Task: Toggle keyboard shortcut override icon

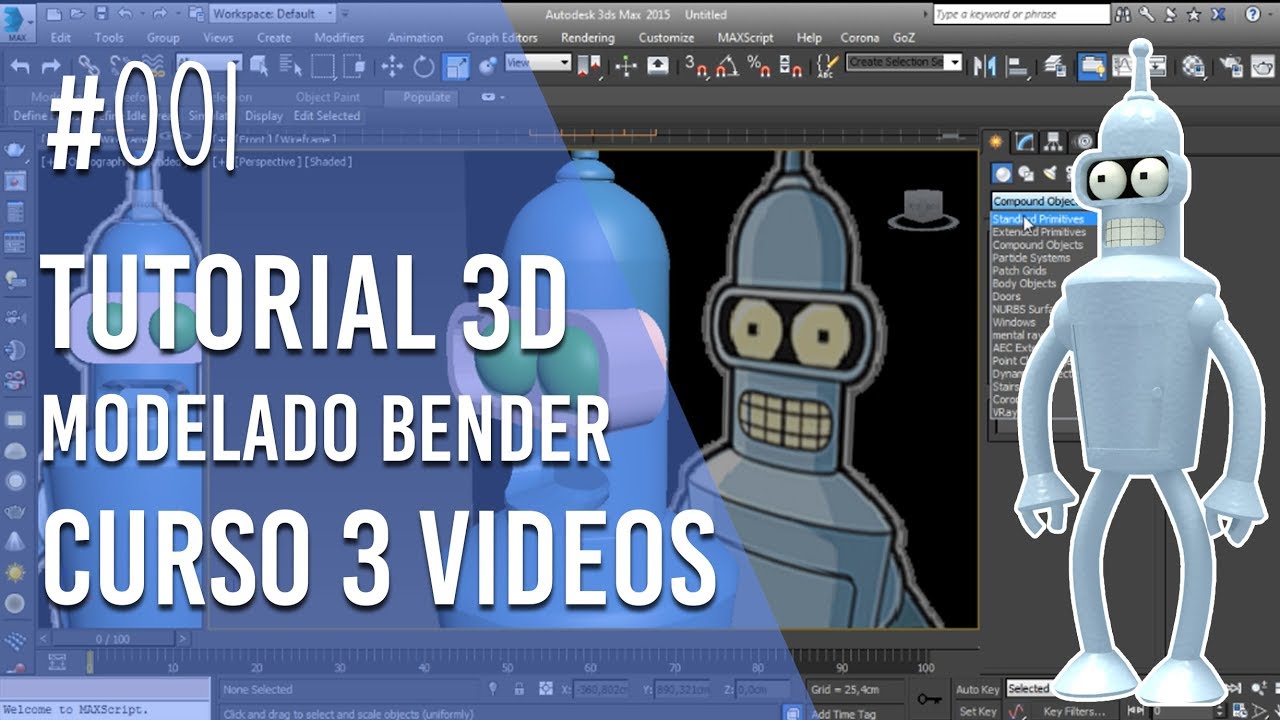Action: click(658, 66)
